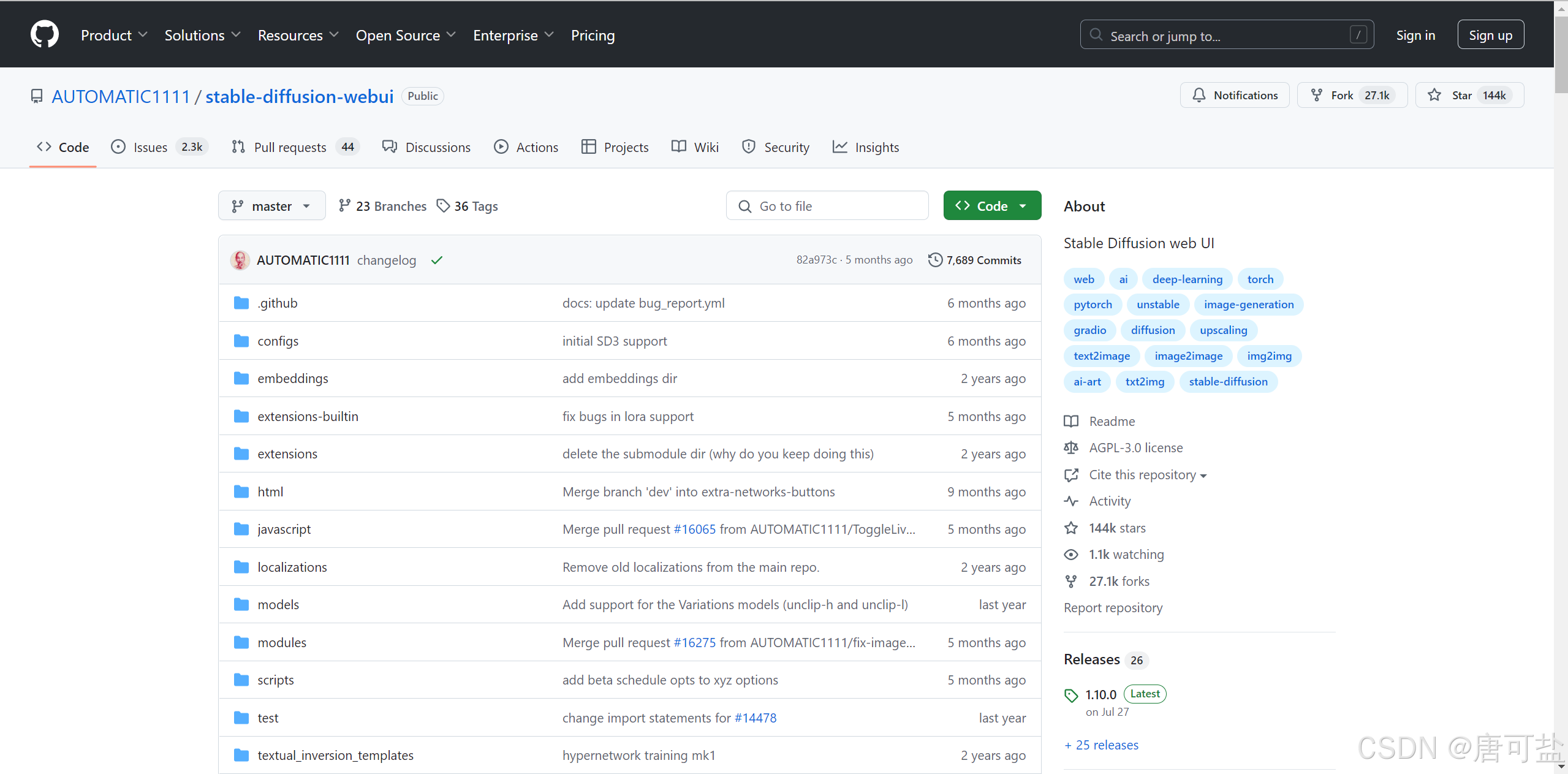The height and width of the screenshot is (774, 1568).
Task: Click the Report repository link
Action: click(x=1113, y=608)
